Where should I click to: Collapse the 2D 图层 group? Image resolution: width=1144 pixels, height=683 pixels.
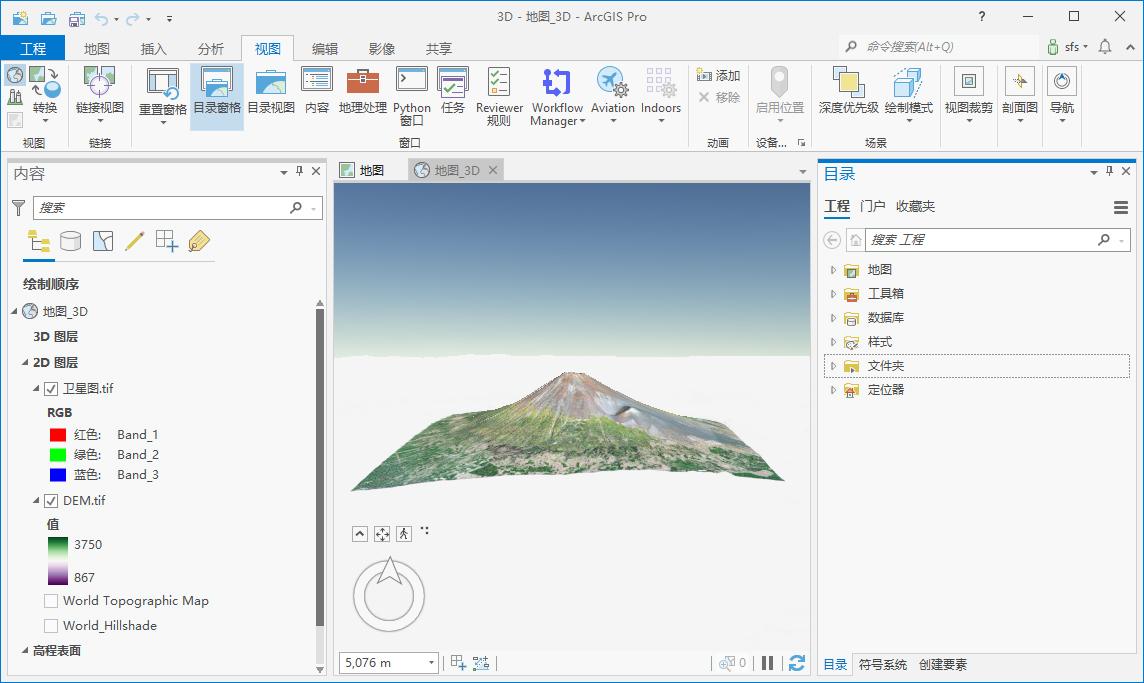pos(26,362)
